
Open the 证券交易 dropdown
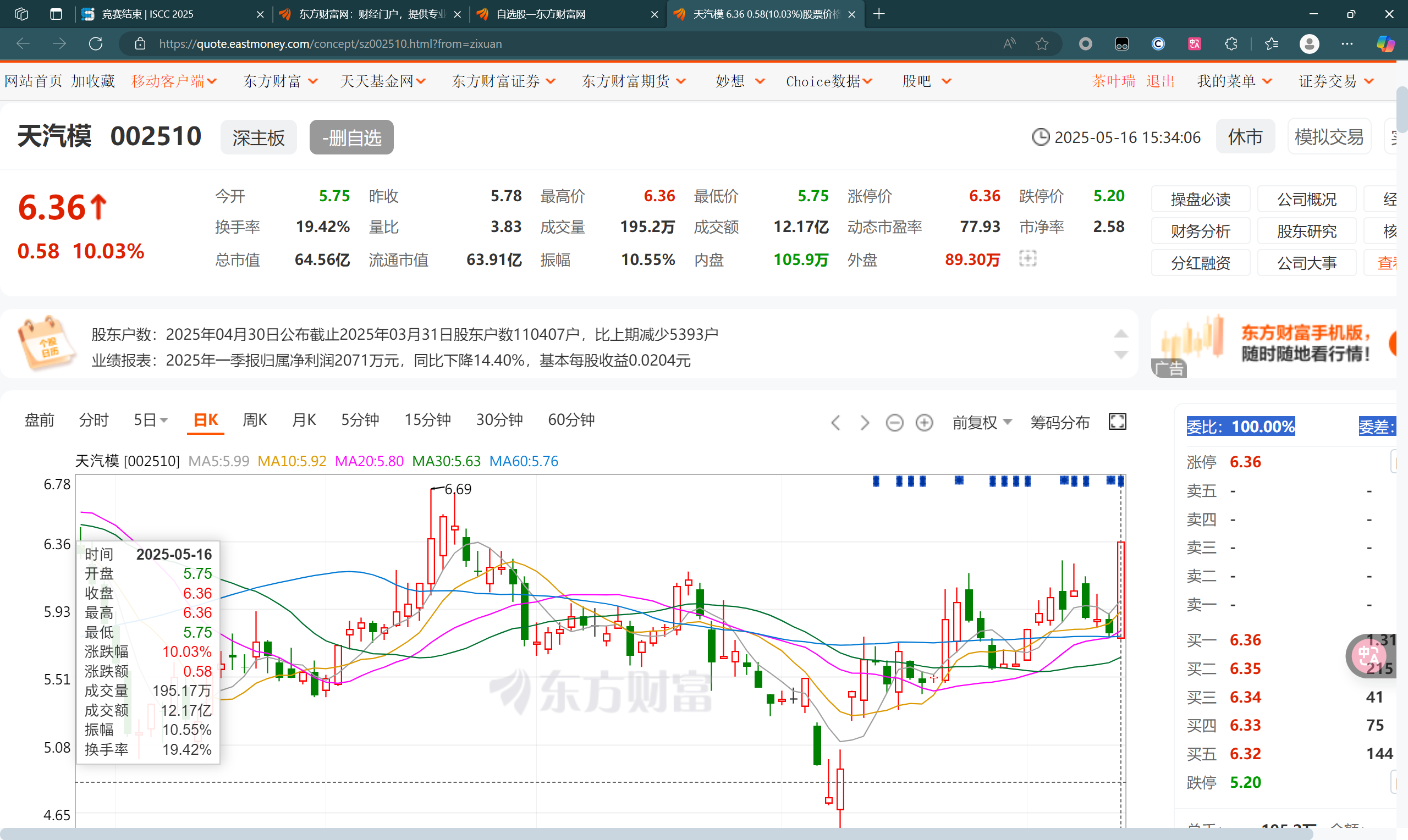(x=1335, y=81)
